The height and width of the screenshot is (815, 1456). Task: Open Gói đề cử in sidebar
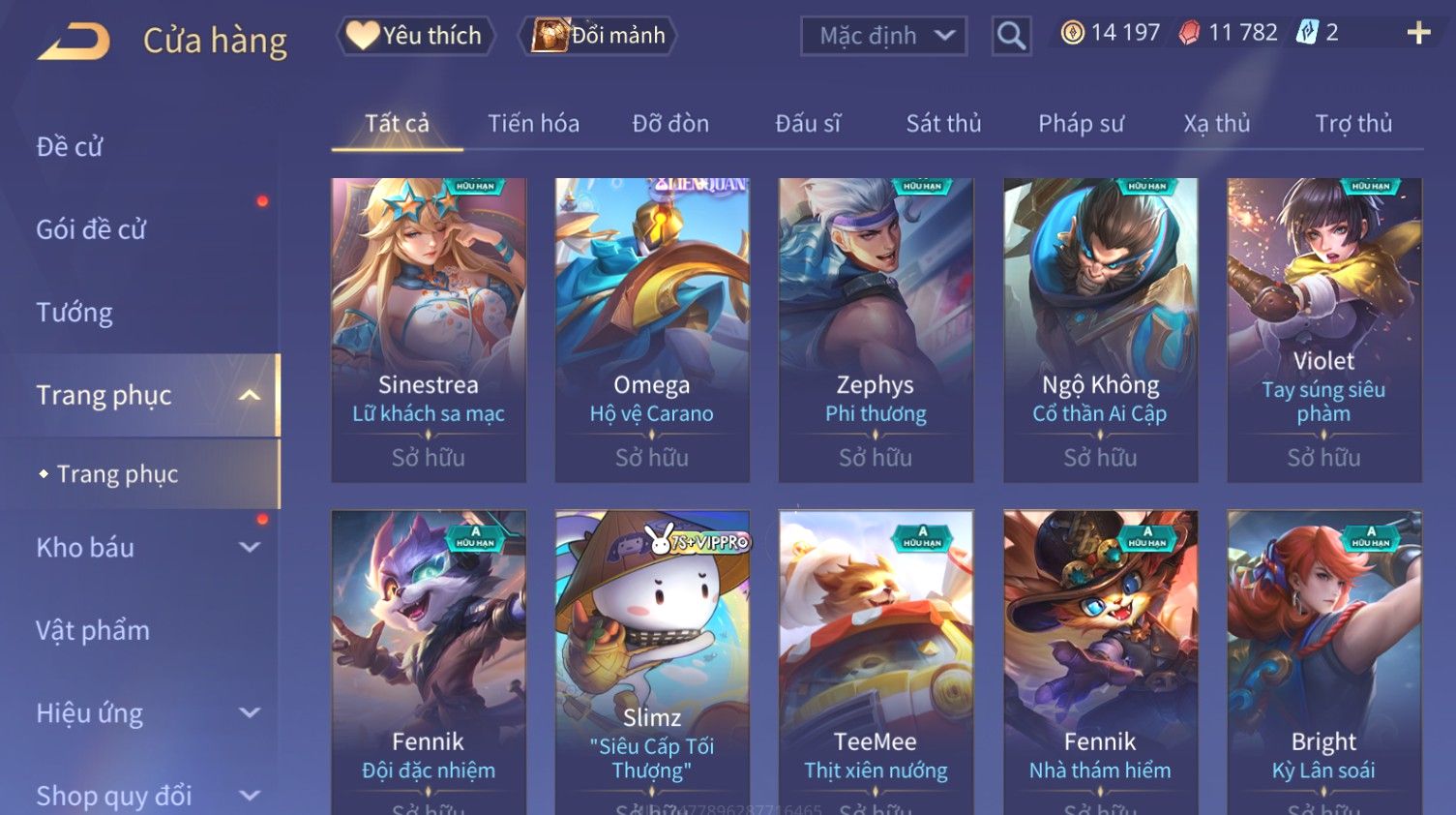(91, 229)
